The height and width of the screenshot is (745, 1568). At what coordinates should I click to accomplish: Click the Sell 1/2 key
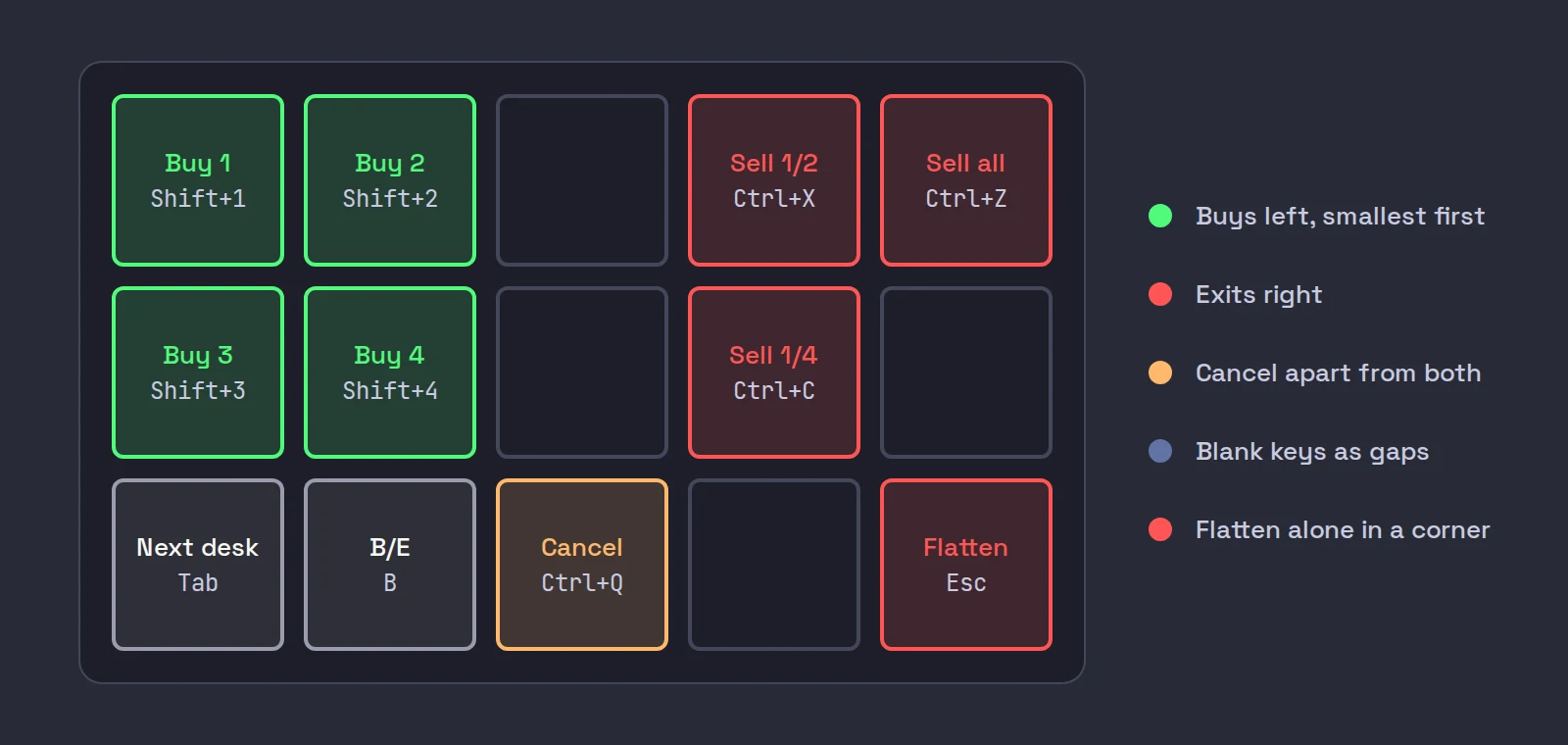(774, 180)
